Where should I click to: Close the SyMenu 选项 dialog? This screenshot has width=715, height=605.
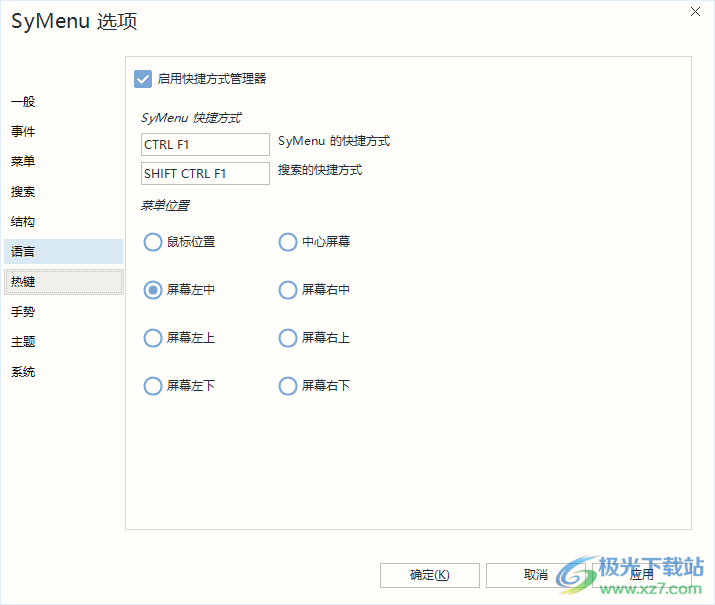click(x=695, y=11)
